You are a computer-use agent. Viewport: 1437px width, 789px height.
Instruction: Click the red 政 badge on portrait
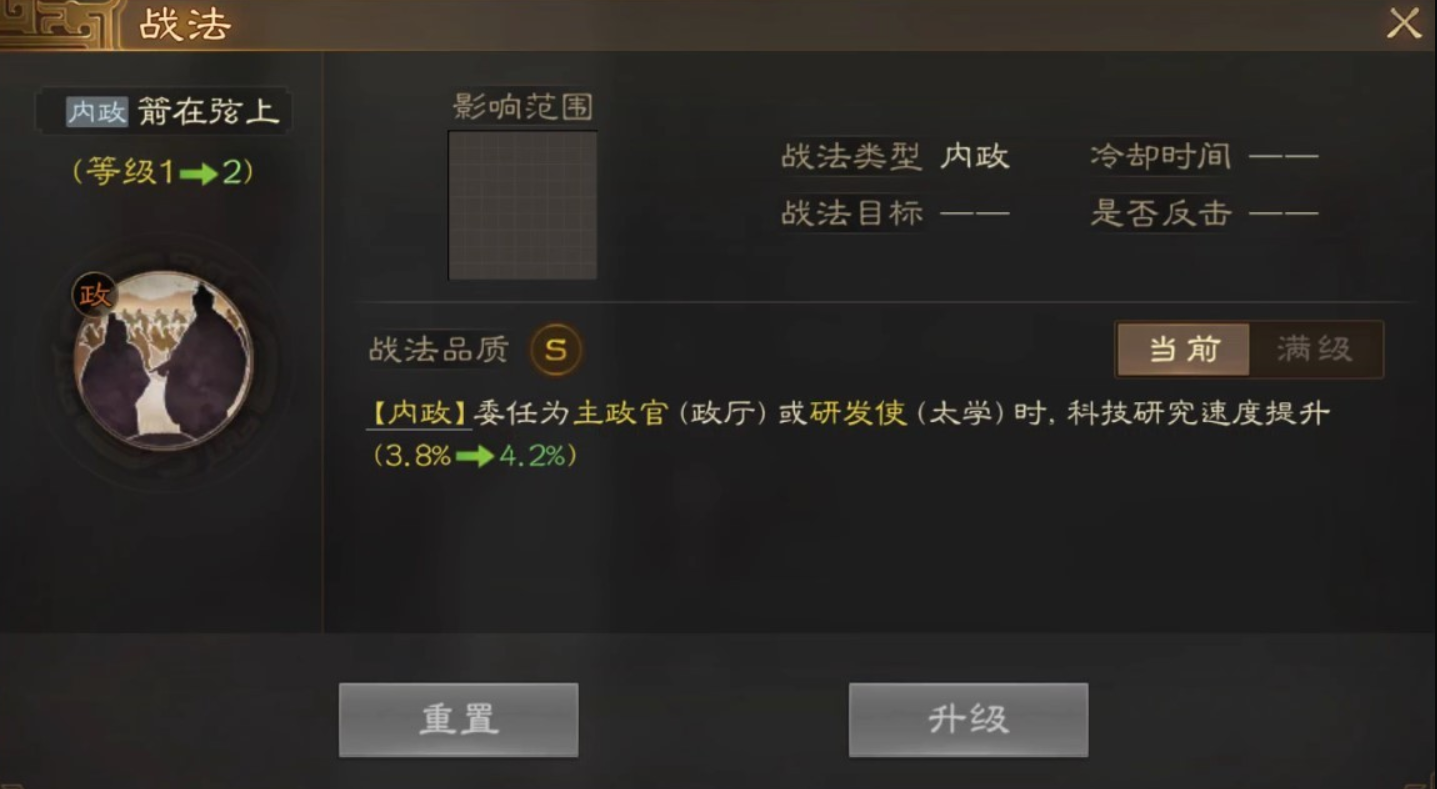click(95, 295)
